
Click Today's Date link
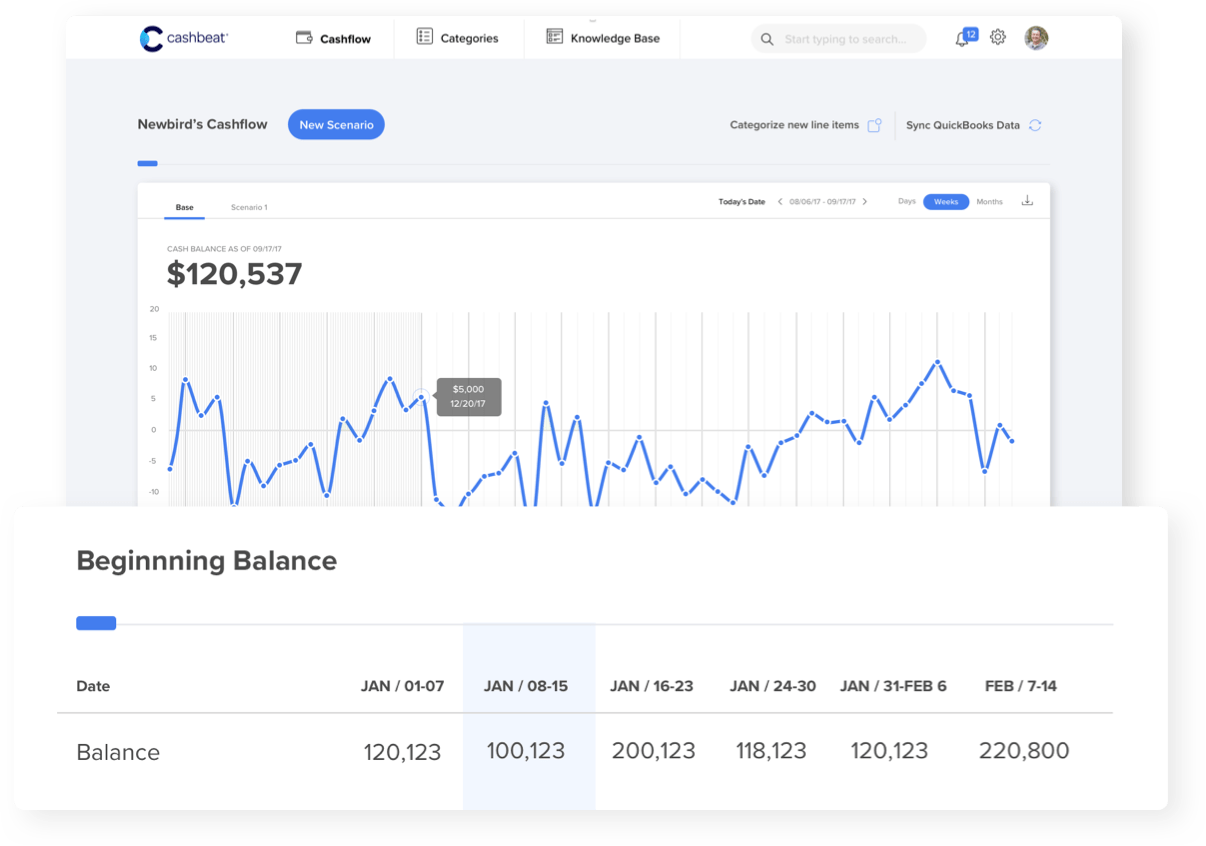(741, 202)
